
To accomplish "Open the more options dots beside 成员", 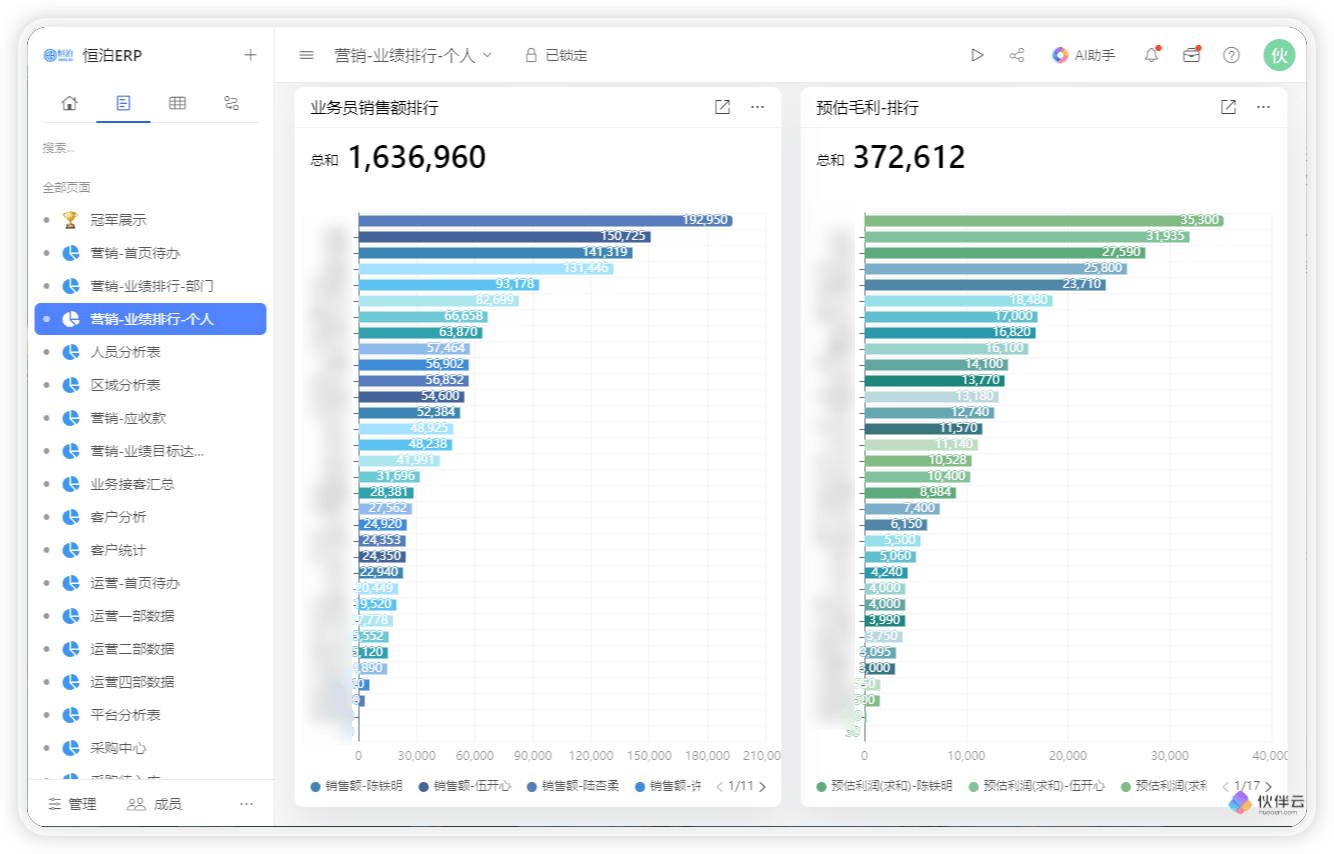I will (x=246, y=804).
